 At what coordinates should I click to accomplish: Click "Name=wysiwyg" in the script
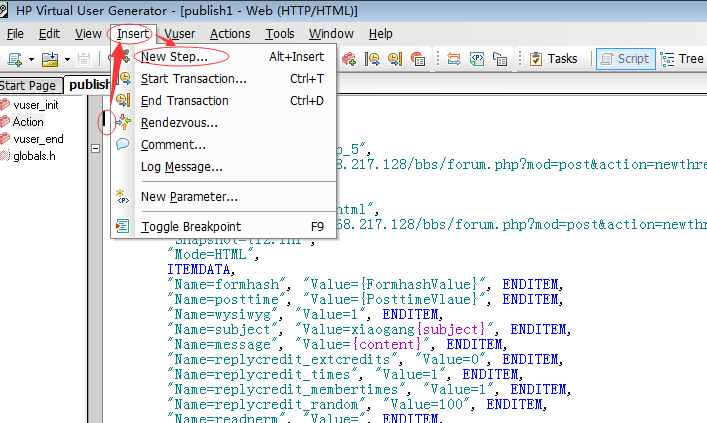(x=222, y=314)
